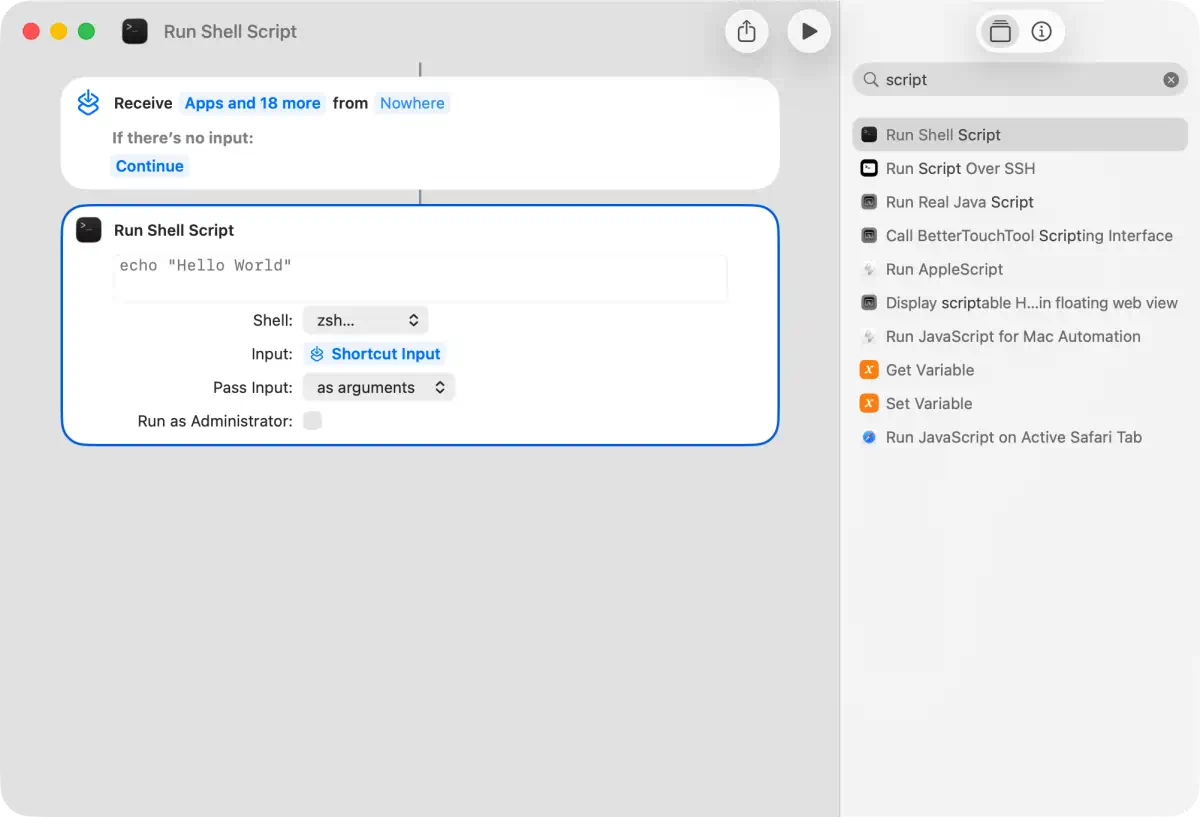Click into the shell script text area

click(420, 277)
